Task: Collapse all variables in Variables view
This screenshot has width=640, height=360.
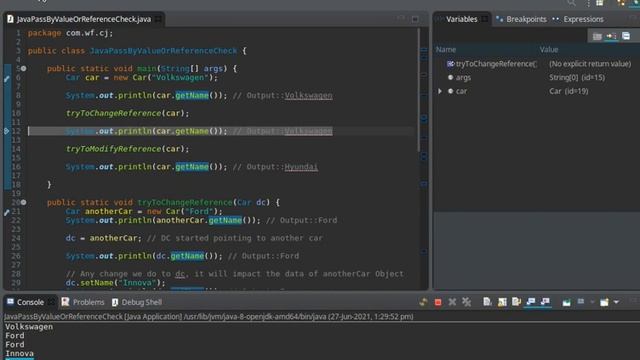Action: tap(626, 36)
